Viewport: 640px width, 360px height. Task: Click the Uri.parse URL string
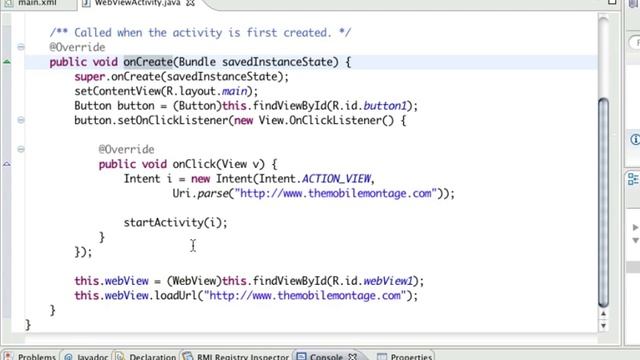[x=336, y=193]
